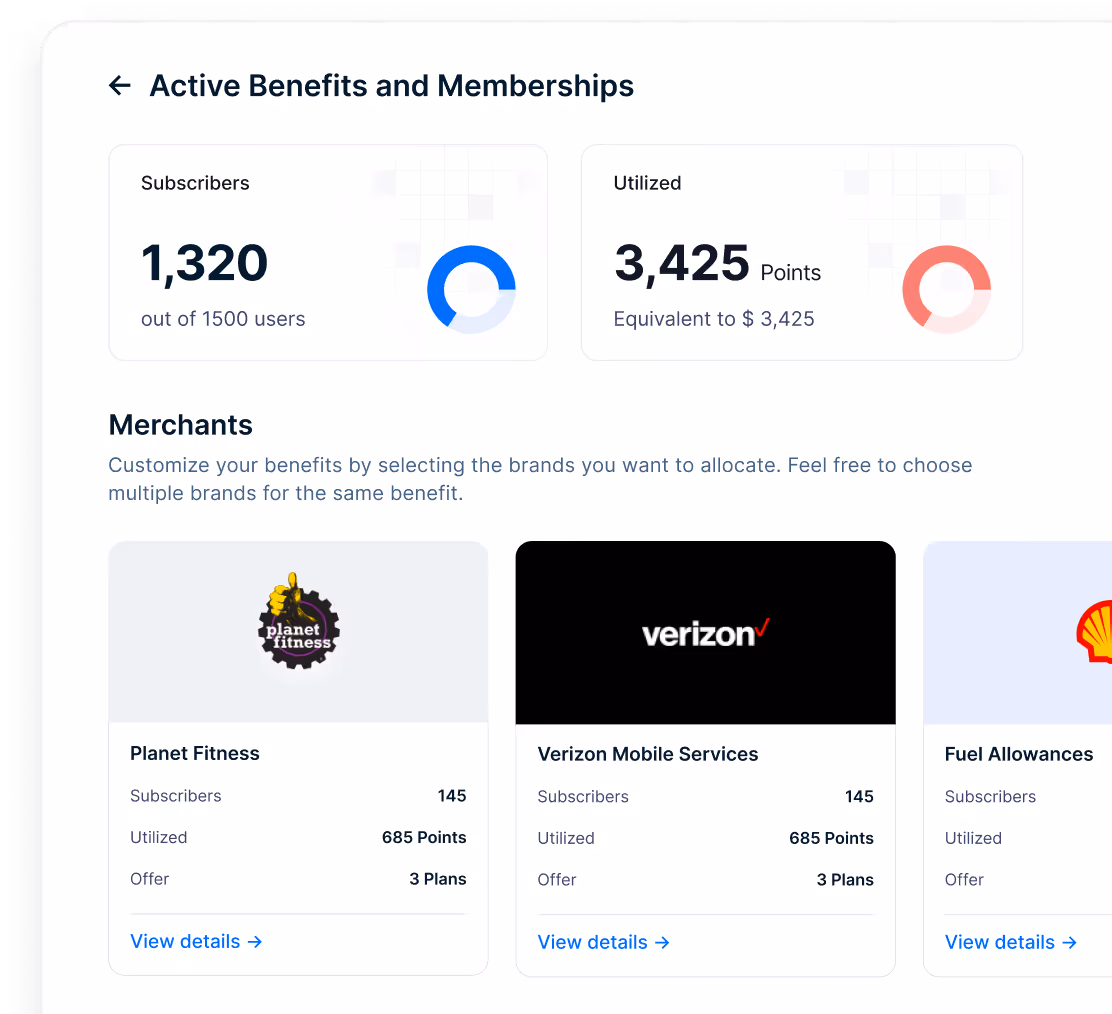Open View details for Planet Fitness

pyautogui.click(x=196, y=941)
